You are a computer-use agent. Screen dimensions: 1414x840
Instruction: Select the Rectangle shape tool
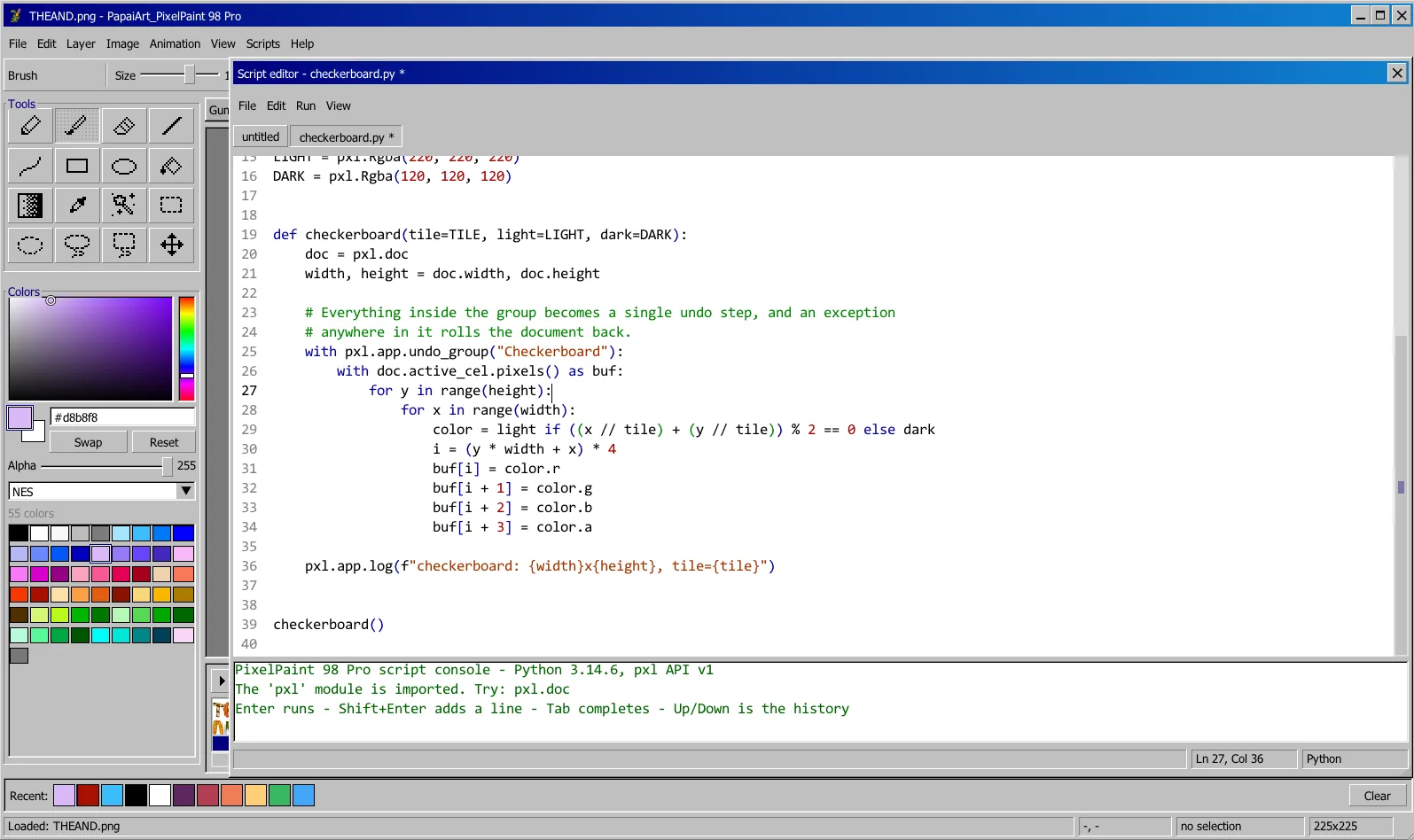77,166
